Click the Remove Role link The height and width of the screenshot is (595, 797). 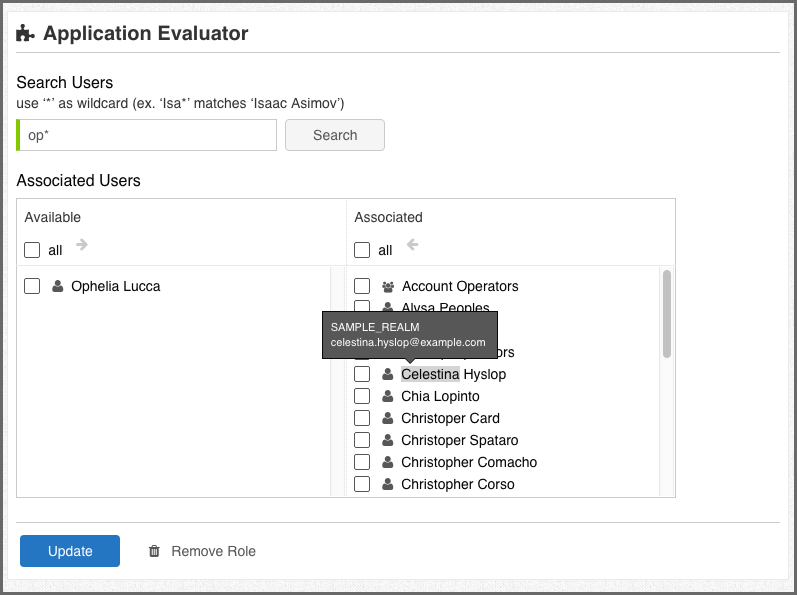point(213,551)
